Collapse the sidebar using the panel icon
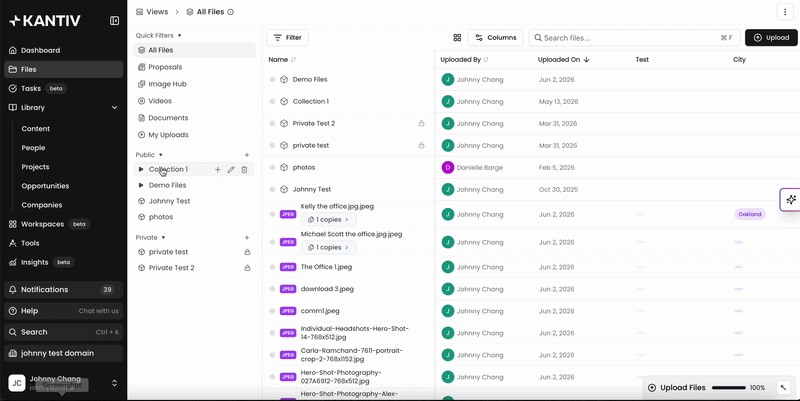This screenshot has width=800, height=401. [x=114, y=20]
